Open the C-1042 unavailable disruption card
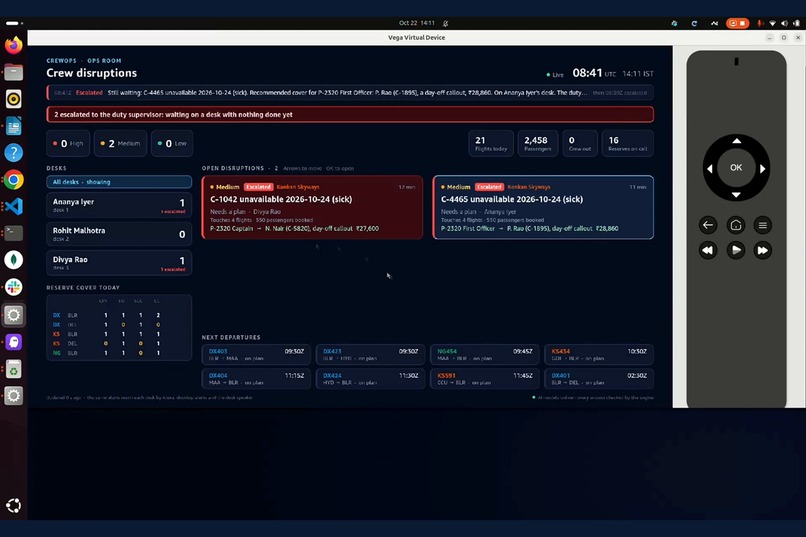The image size is (806, 537). point(312,208)
